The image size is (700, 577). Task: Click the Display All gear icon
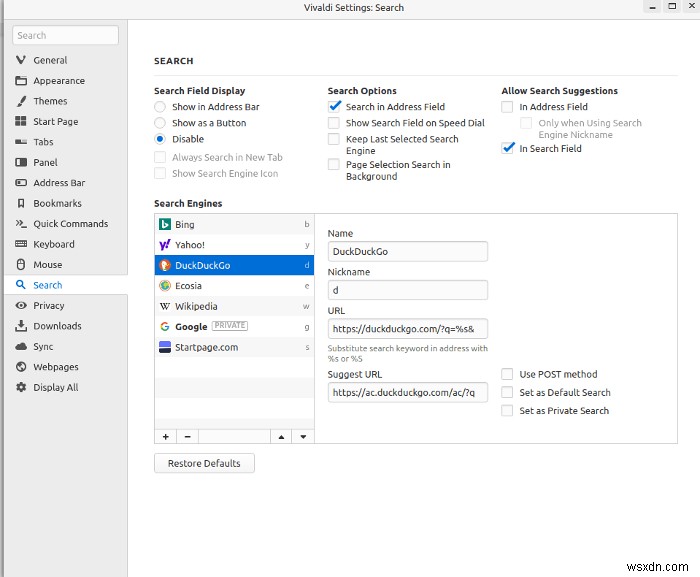pyautogui.click(x=21, y=387)
